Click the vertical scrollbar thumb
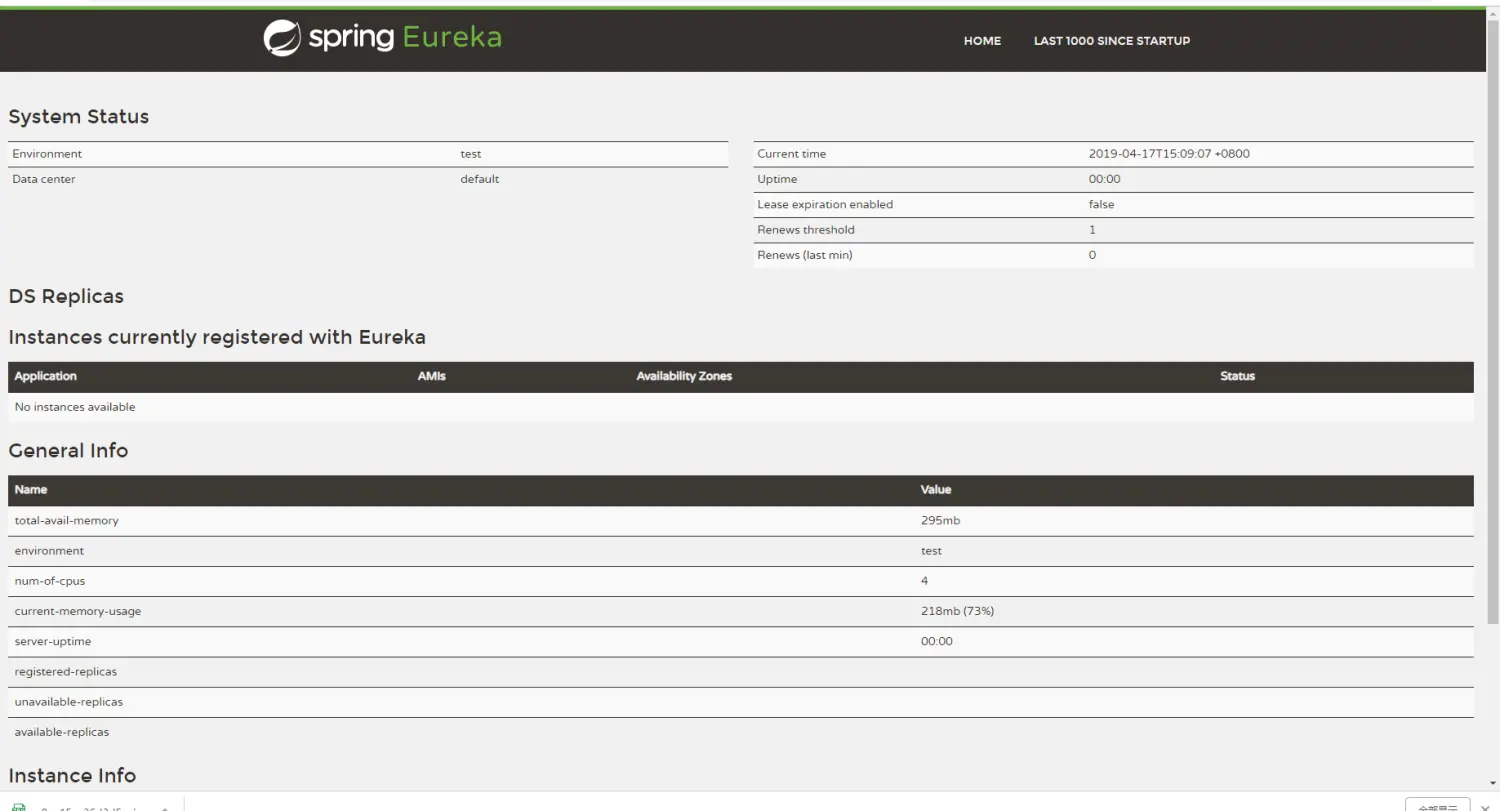The width and height of the screenshot is (1500, 811). [1493, 320]
